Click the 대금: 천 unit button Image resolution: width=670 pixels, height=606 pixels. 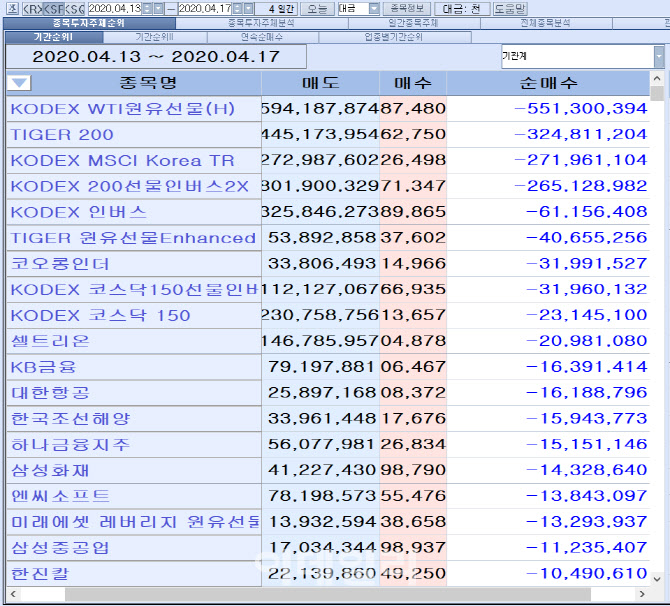[461, 9]
